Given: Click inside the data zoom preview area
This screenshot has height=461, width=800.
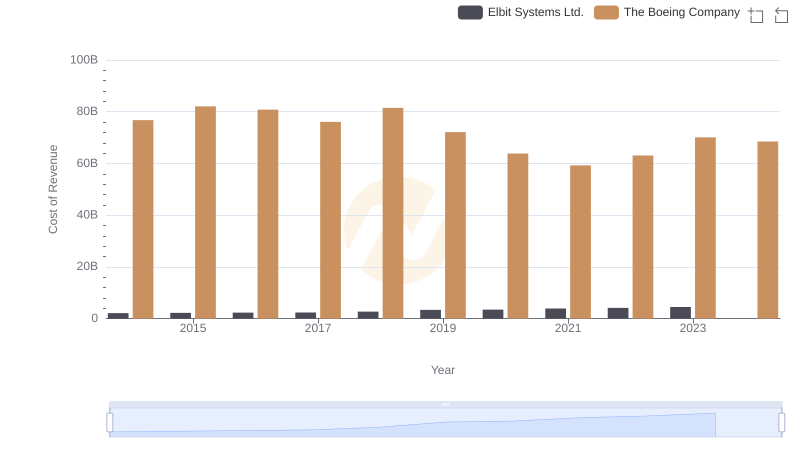Looking at the screenshot, I should [445, 423].
